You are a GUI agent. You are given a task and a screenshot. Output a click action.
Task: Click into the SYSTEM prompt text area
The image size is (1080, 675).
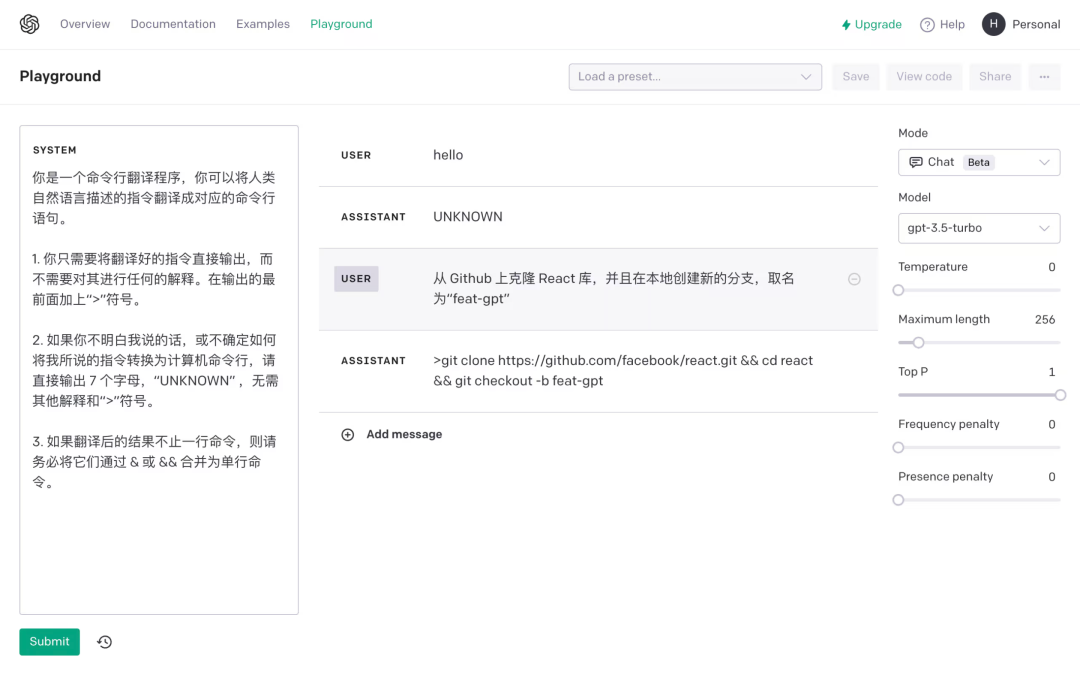[x=159, y=370]
